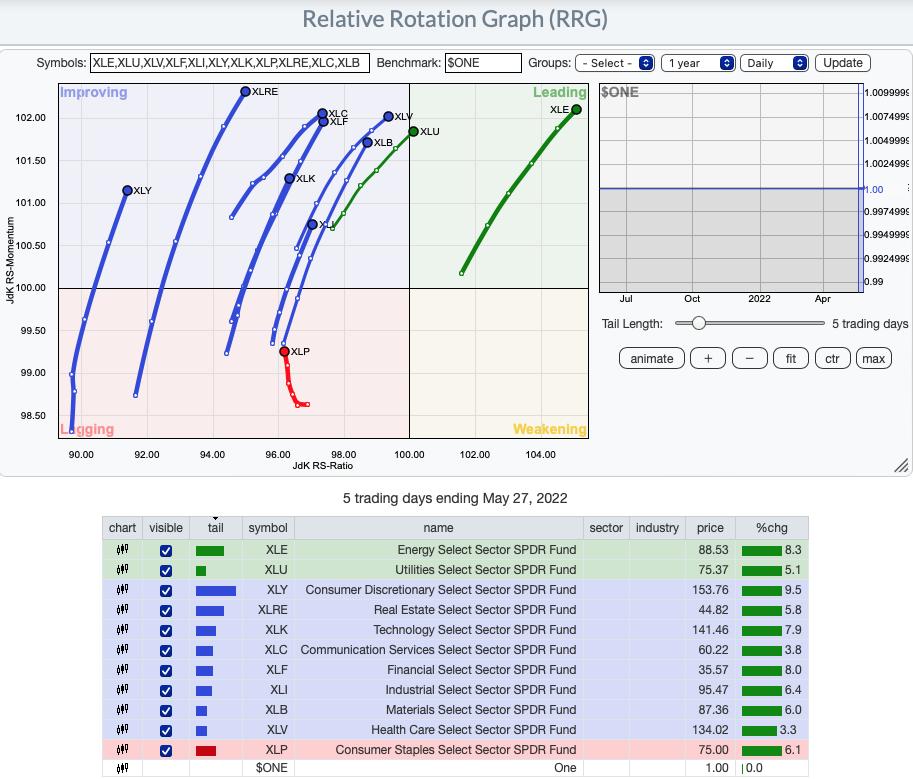The height and width of the screenshot is (779, 913).
Task: Open the chart icon for XLY row
Action: (x=123, y=590)
